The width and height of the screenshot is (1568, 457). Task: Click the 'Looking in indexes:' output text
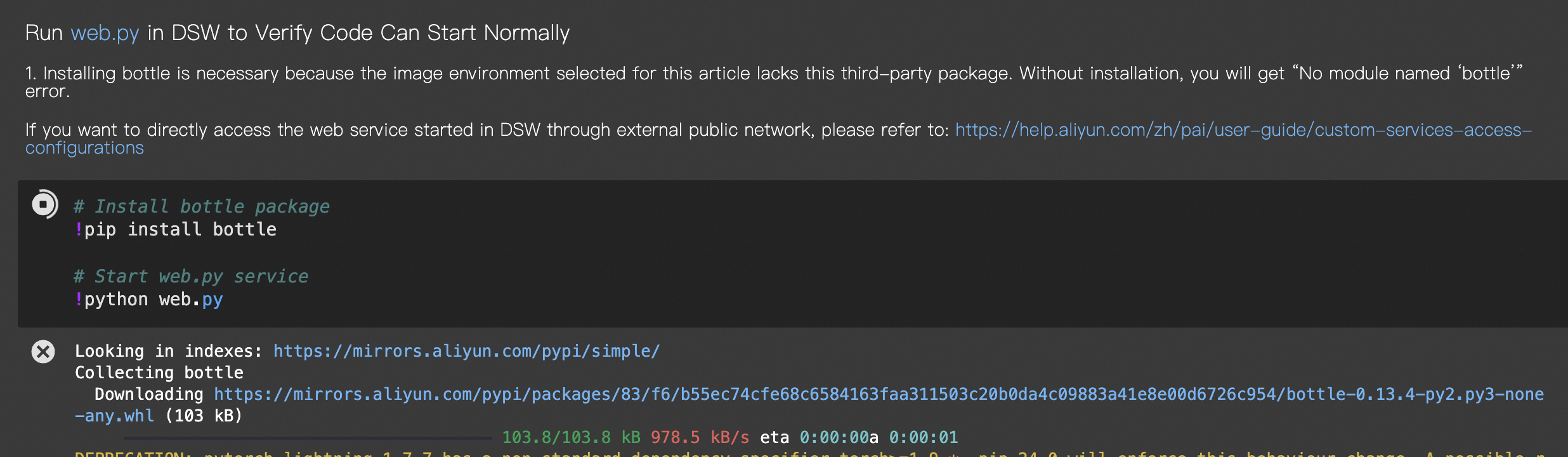[x=168, y=351]
